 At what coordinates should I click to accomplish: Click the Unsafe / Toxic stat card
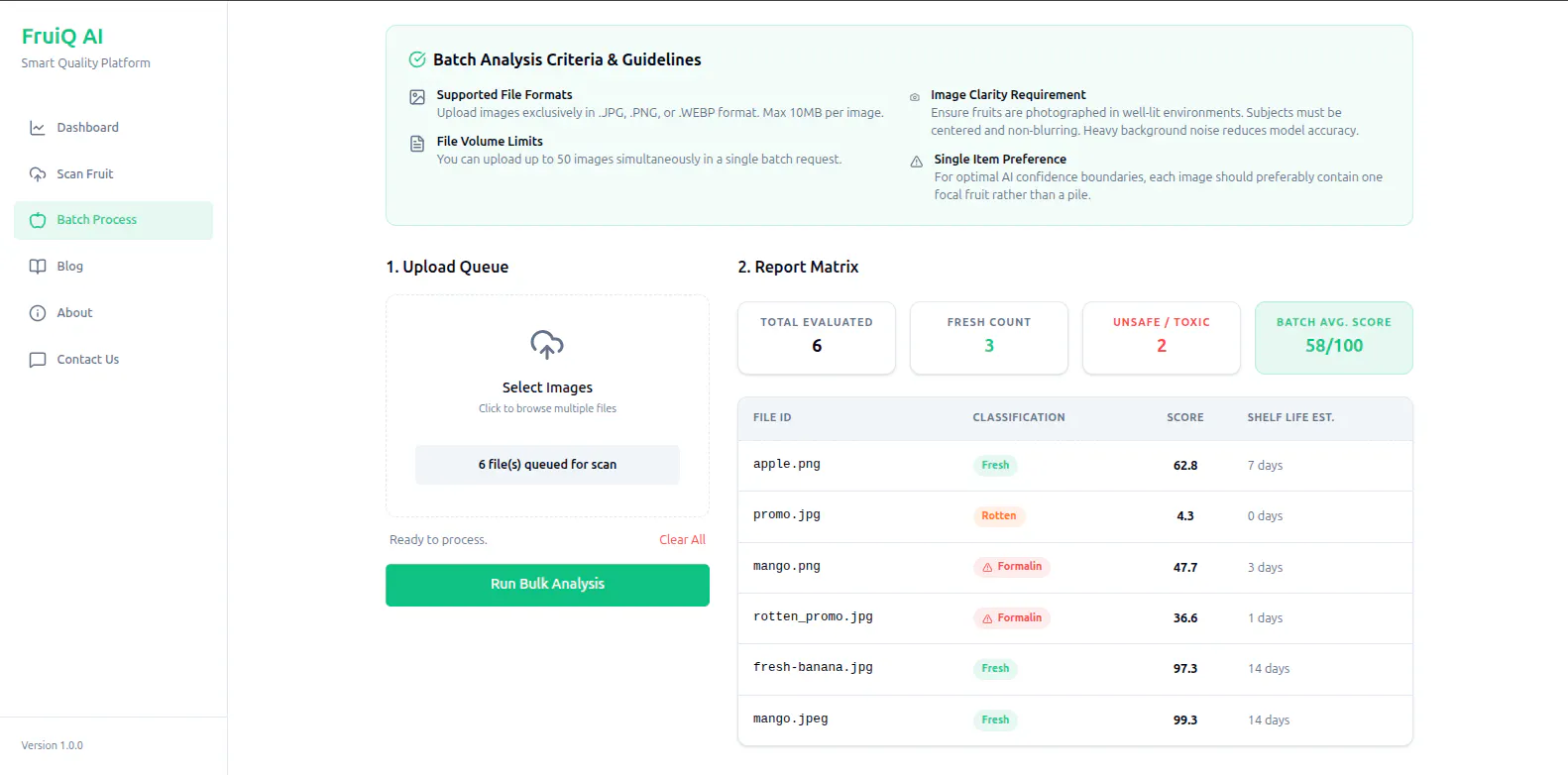1161,338
